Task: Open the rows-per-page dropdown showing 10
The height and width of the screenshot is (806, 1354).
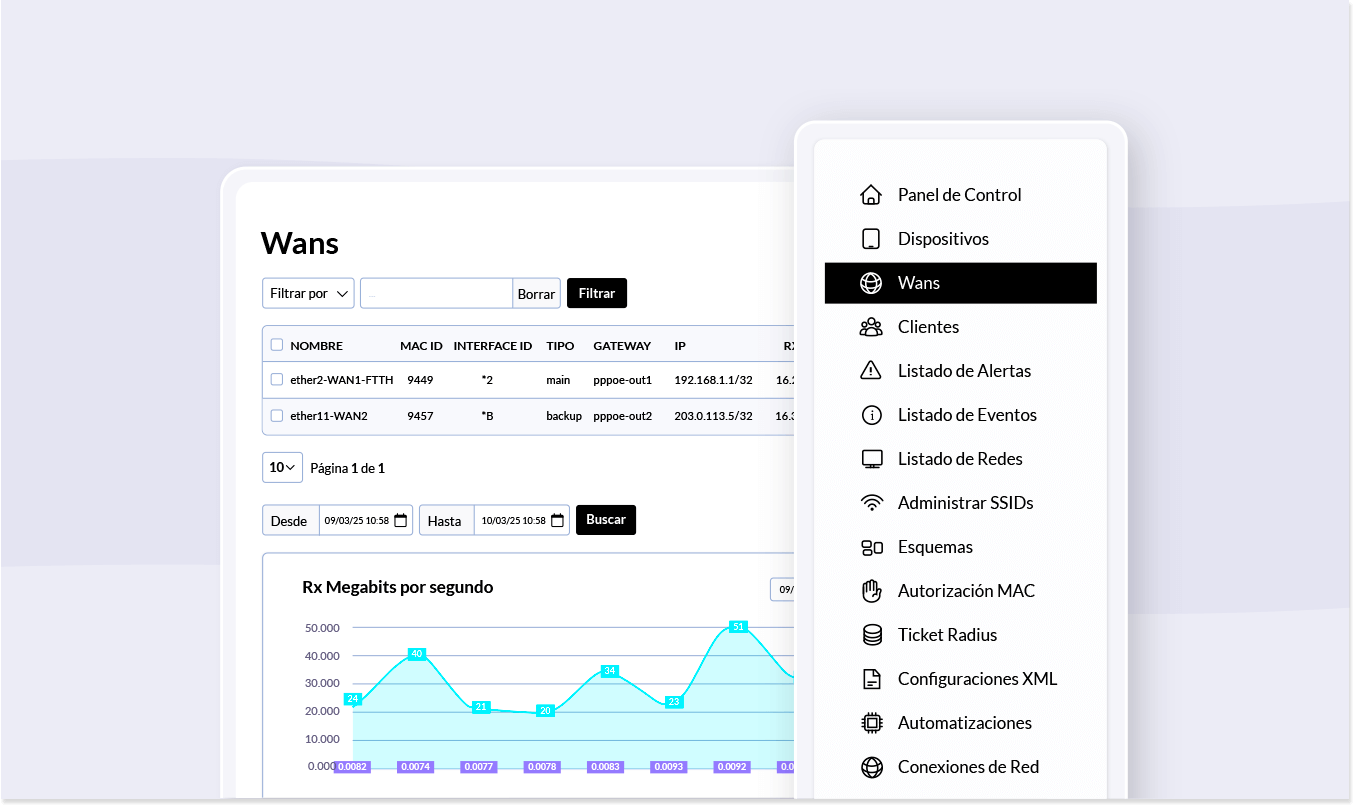Action: click(x=282, y=467)
